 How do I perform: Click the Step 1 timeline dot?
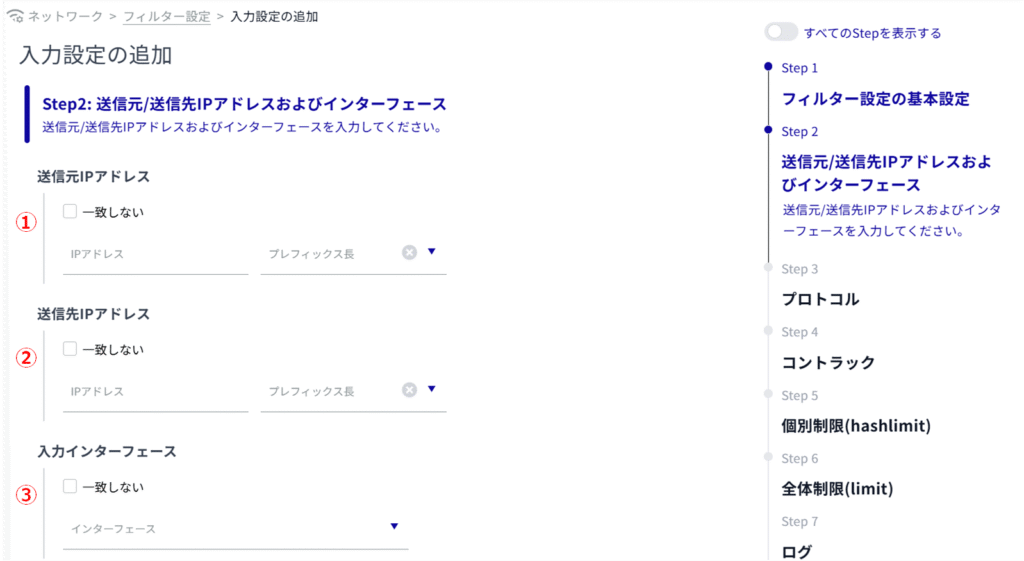pyautogui.click(x=768, y=67)
